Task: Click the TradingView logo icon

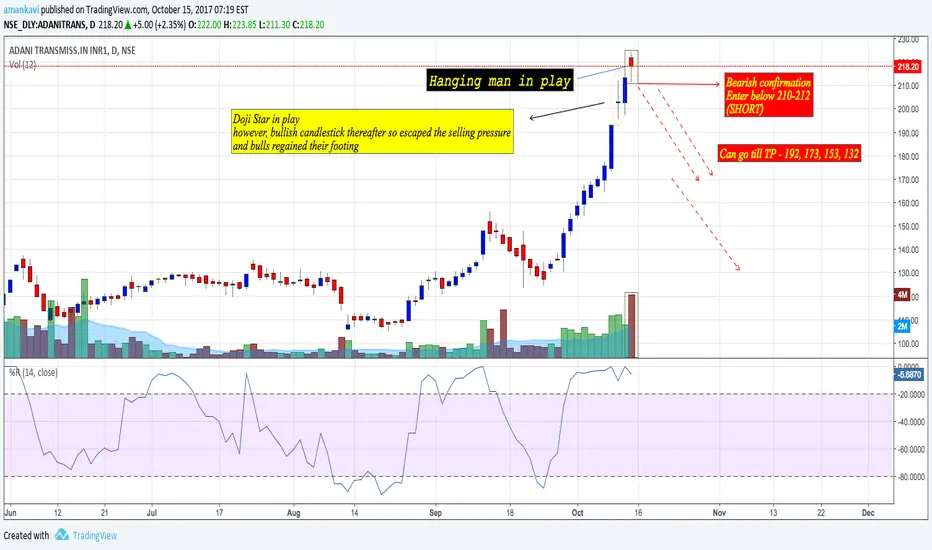Action: click(61, 535)
